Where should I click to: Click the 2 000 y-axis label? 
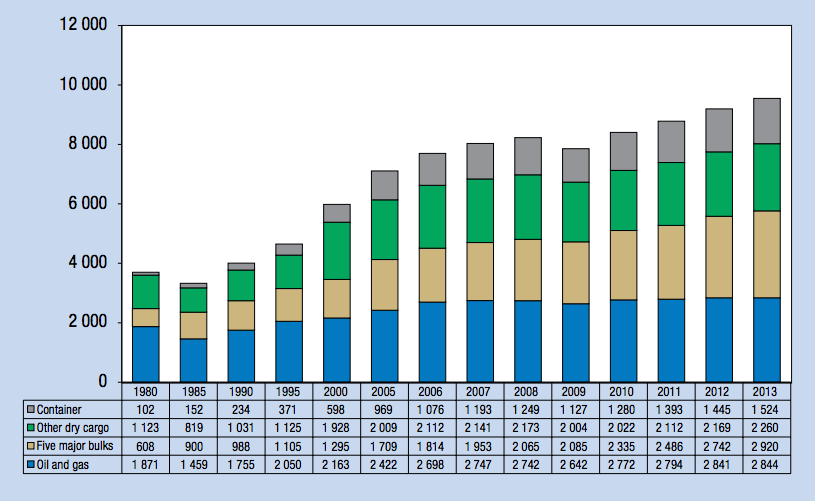click(x=87, y=322)
